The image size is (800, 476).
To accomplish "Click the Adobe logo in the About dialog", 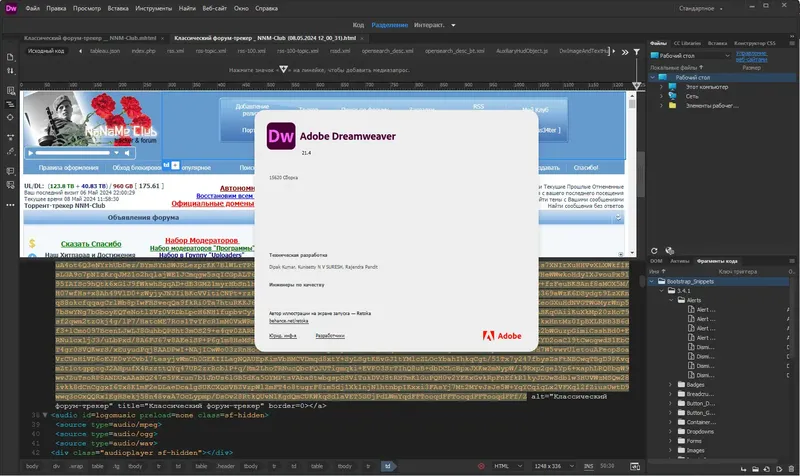I will (502, 336).
